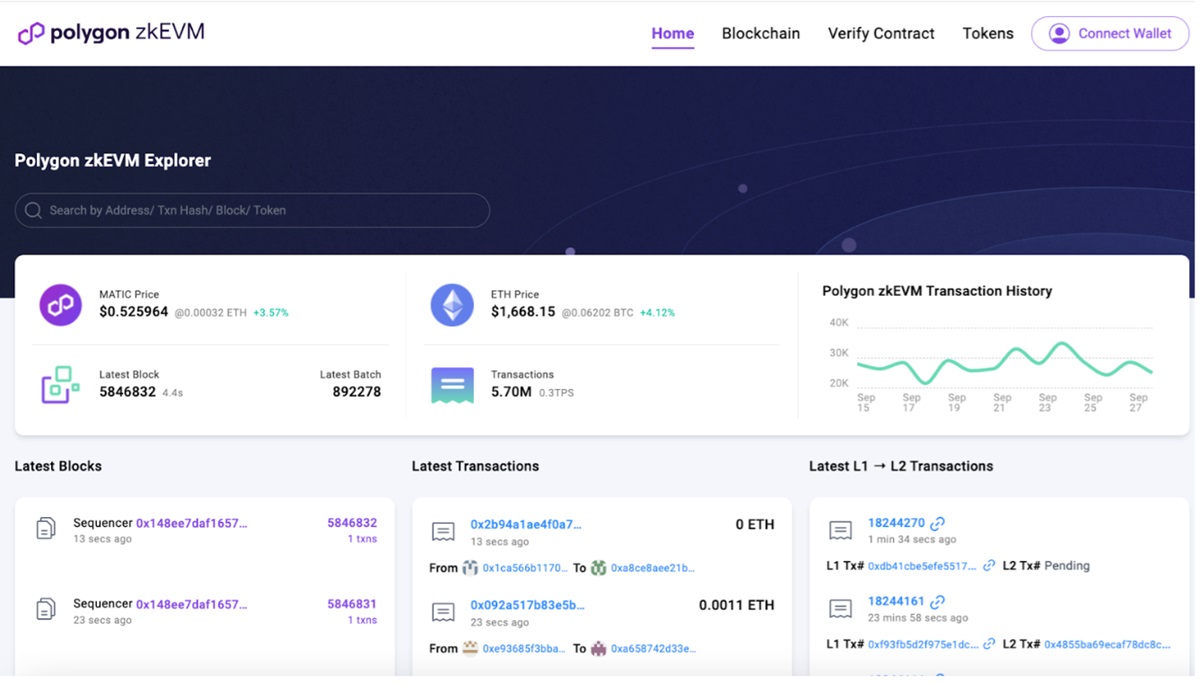Open L1 block 18244270 link

click(896, 523)
